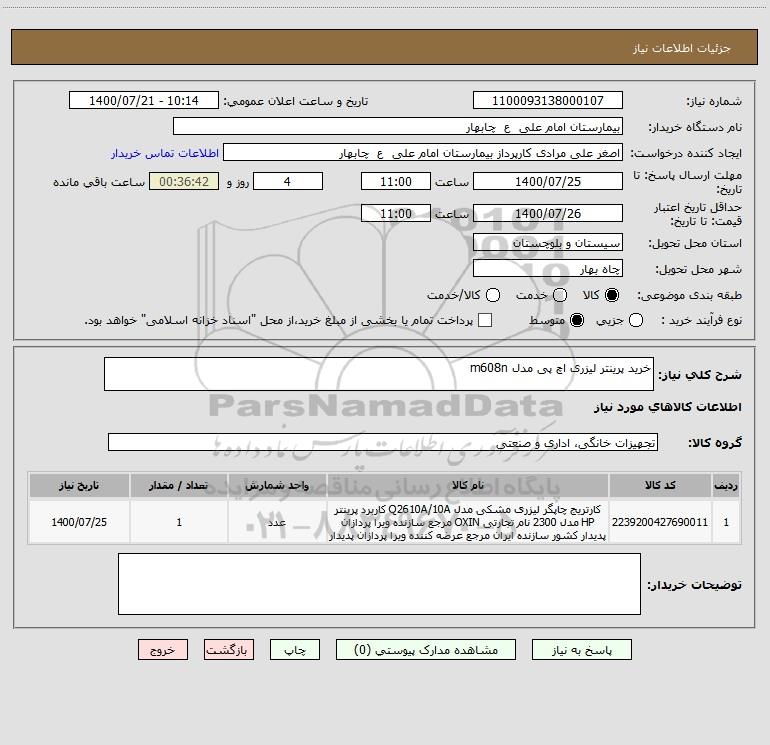
Task: Click the announcement date field 1400/07/21 - 10:14
Action: (x=144, y=101)
